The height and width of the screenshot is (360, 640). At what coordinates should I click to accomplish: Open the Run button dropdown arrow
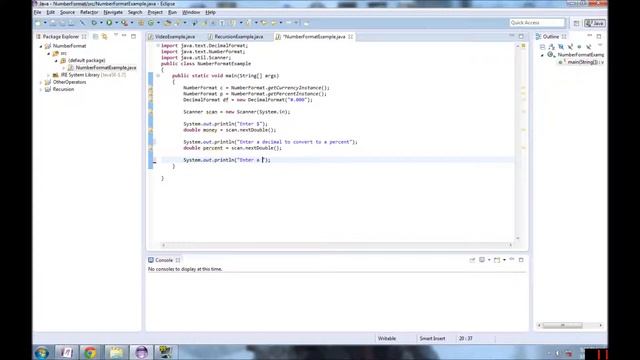(x=116, y=23)
